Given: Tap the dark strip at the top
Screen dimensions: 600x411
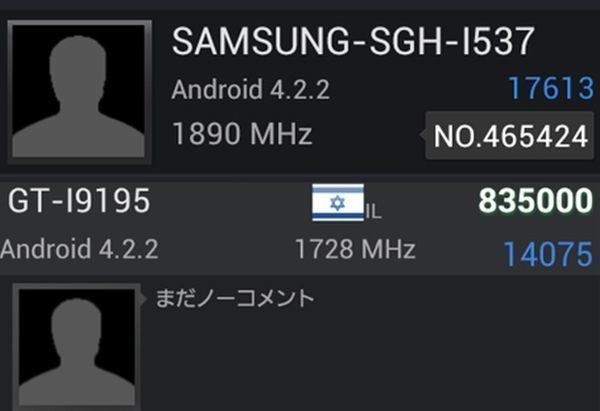Looking at the screenshot, I should coord(300,5).
